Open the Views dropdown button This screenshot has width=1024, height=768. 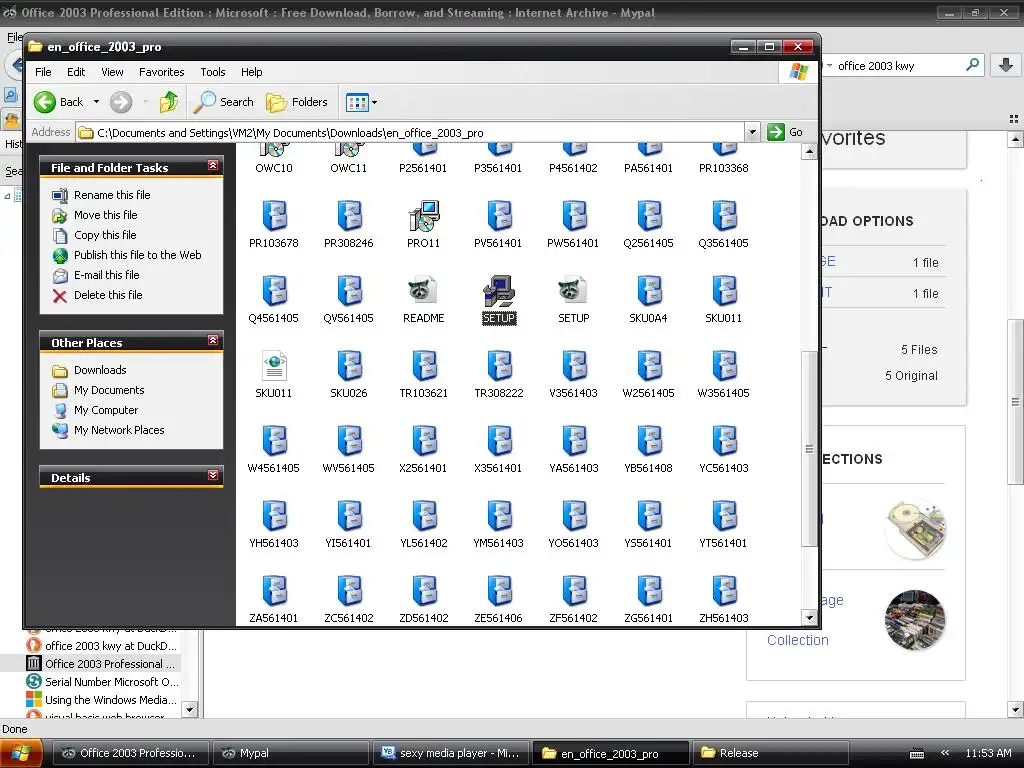361,102
